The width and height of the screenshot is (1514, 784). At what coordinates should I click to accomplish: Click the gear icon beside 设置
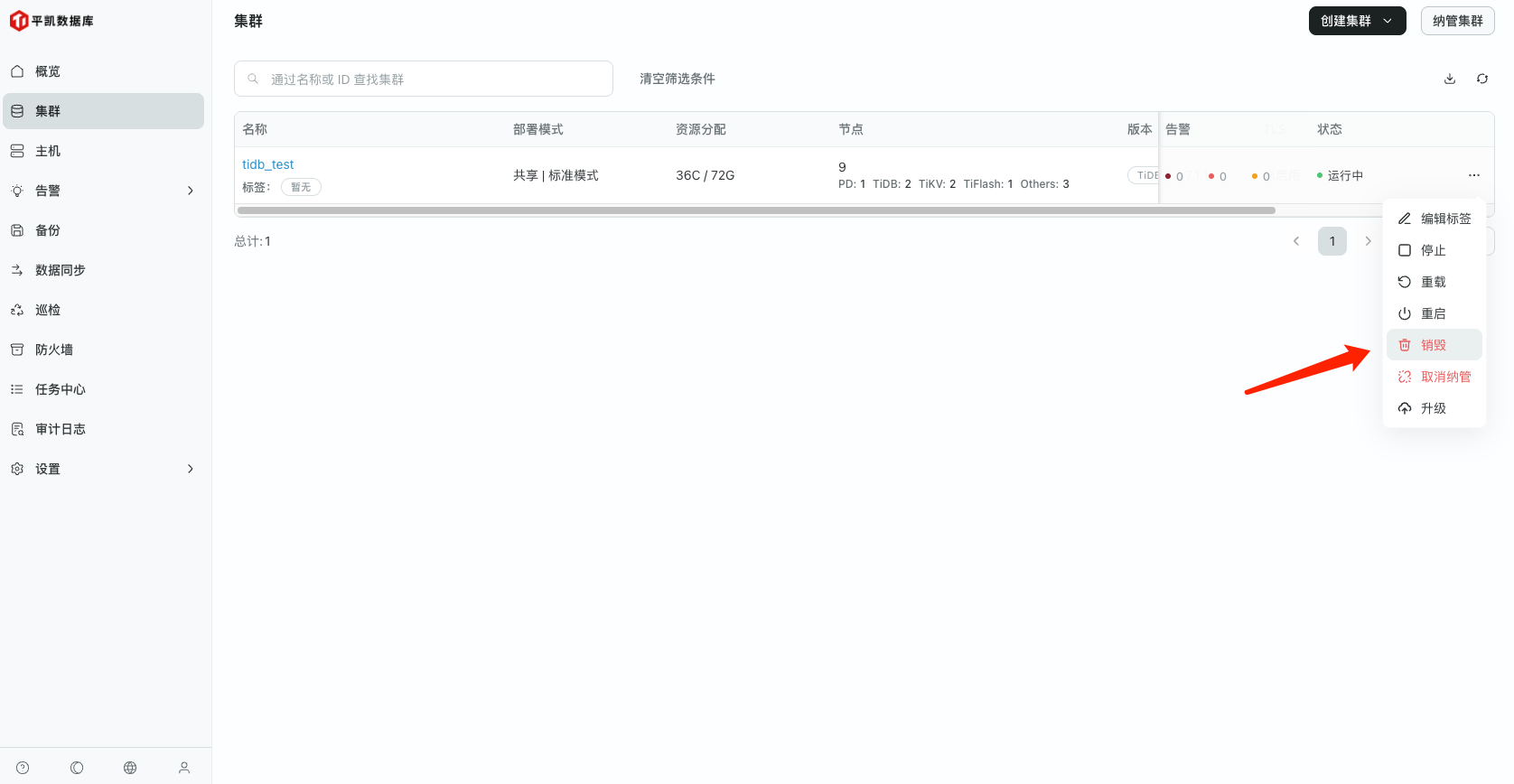(17, 469)
